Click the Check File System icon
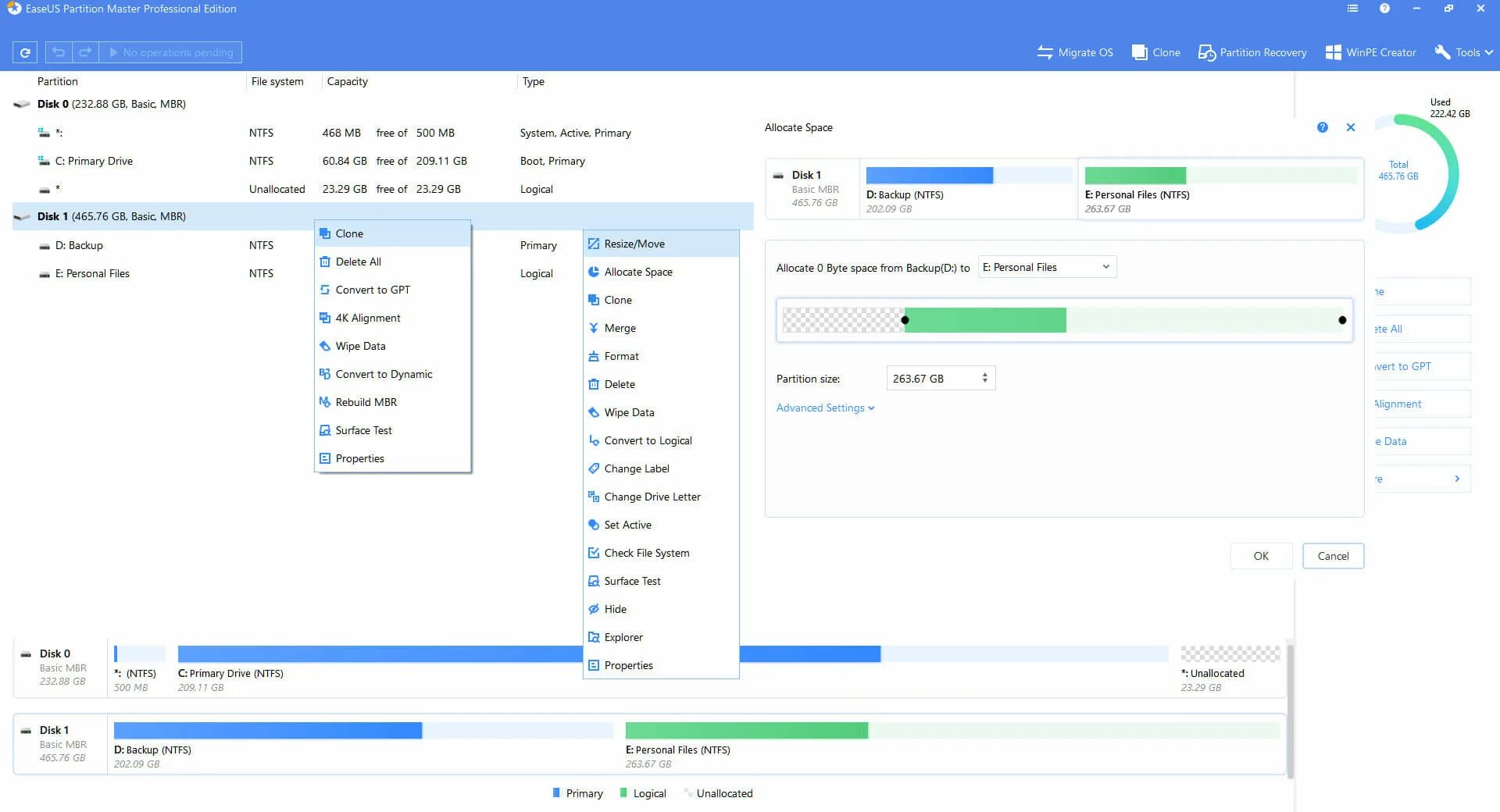Viewport: 1500px width, 812px height. point(594,553)
